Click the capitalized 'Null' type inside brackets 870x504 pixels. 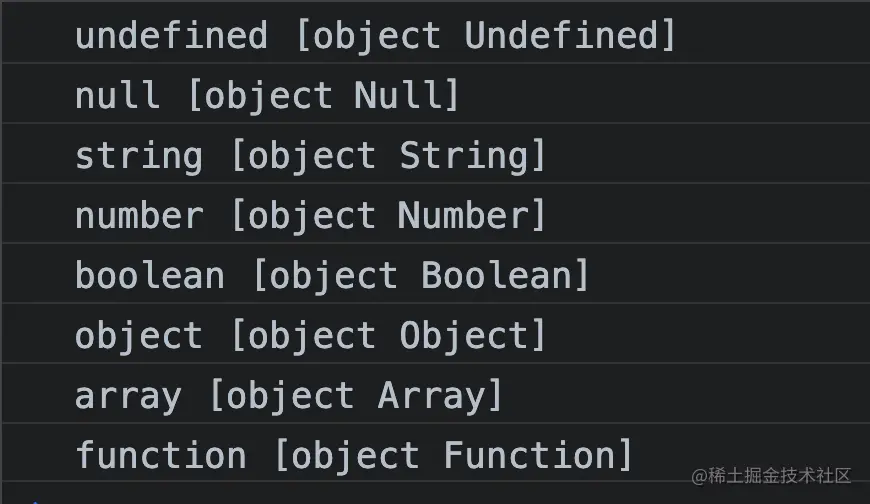399,96
